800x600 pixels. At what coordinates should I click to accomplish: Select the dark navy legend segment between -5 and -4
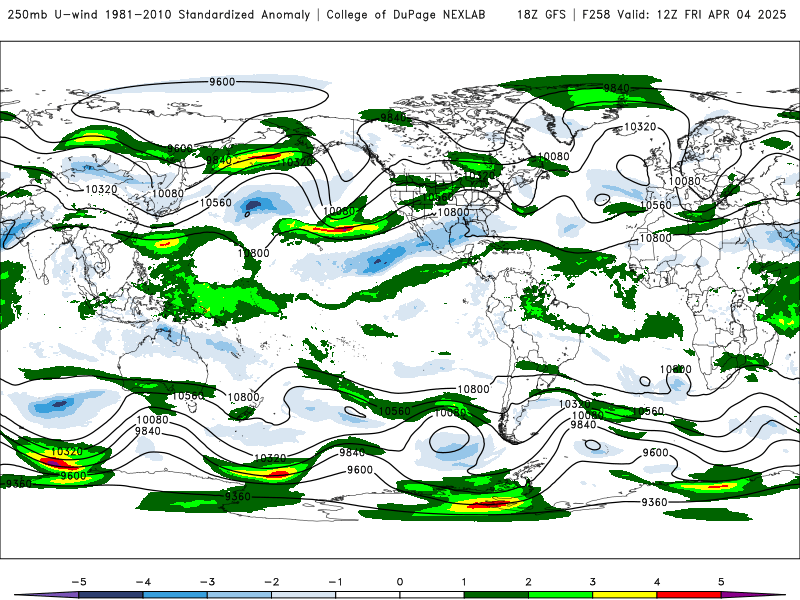(111, 595)
